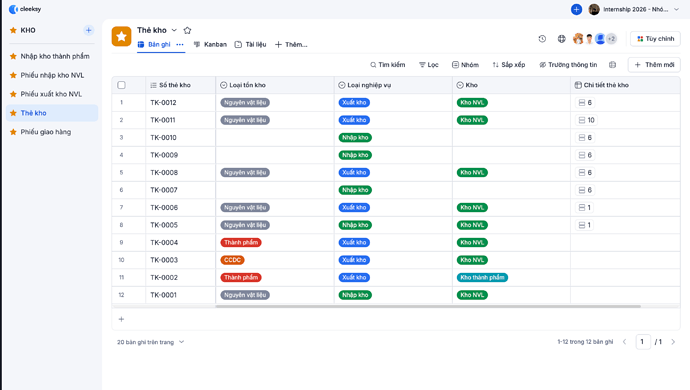The height and width of the screenshot is (390, 690).
Task: Expand the workspace chevron next to Internship 2026
Action: [676, 9]
